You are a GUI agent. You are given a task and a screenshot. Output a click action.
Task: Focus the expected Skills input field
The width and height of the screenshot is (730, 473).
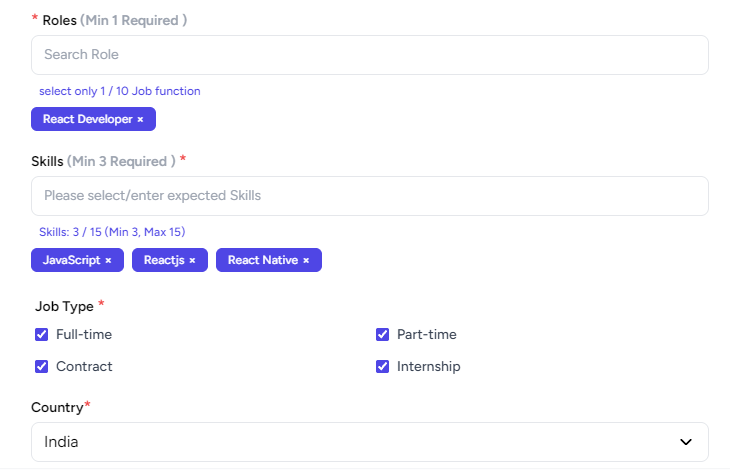click(370, 196)
